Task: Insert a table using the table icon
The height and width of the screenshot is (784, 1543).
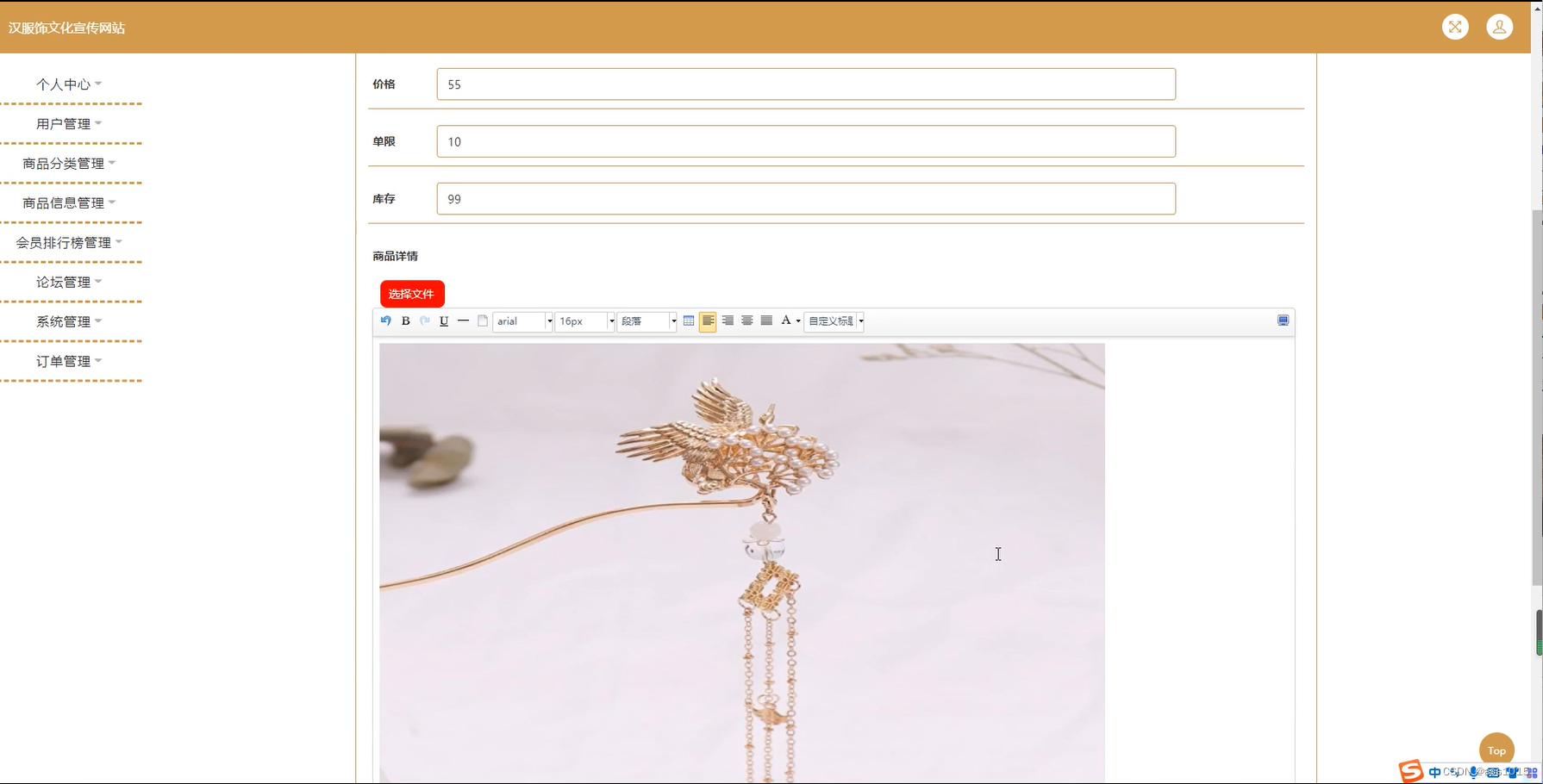Action: [688, 320]
